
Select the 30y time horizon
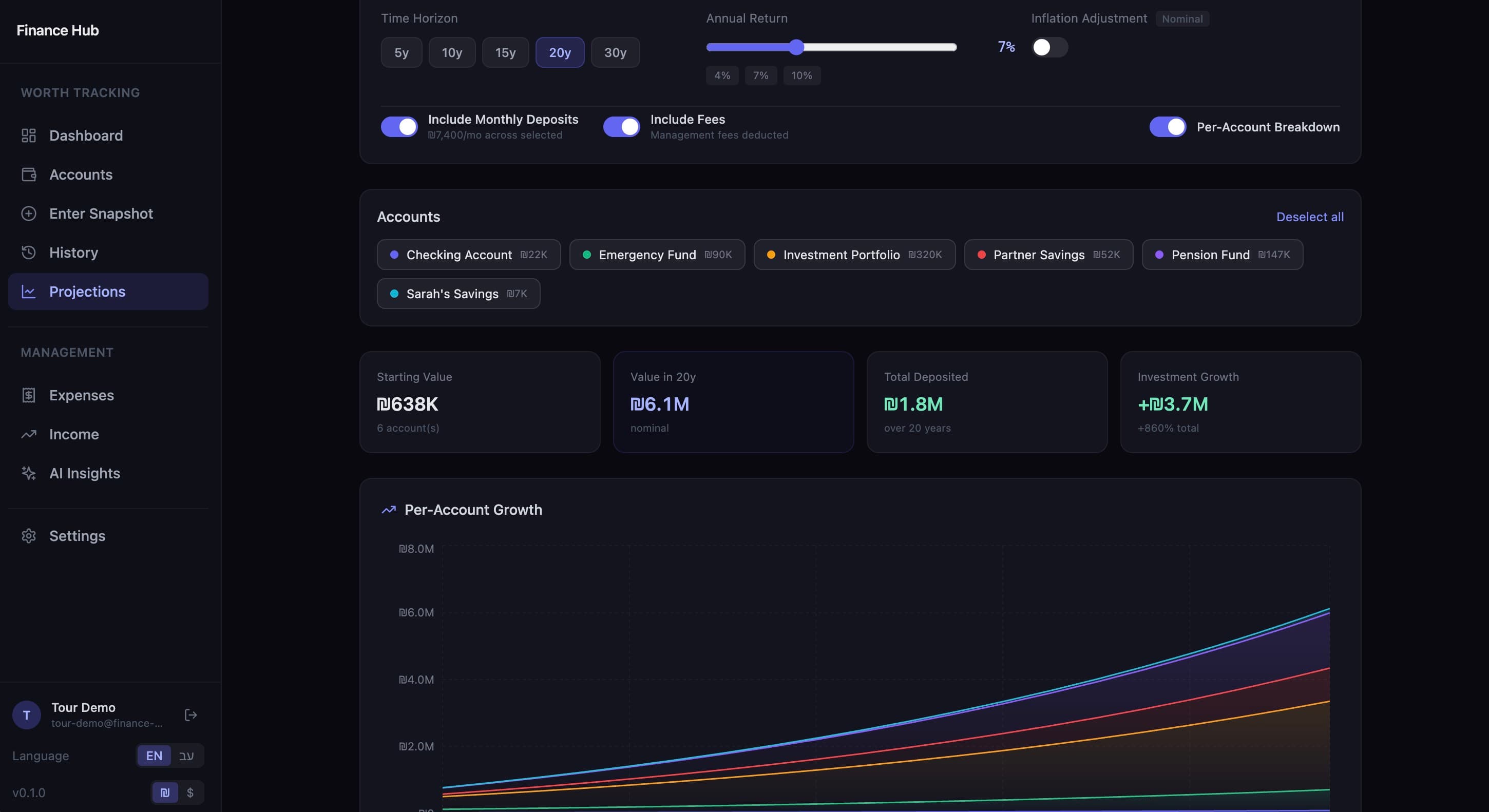[x=615, y=52]
